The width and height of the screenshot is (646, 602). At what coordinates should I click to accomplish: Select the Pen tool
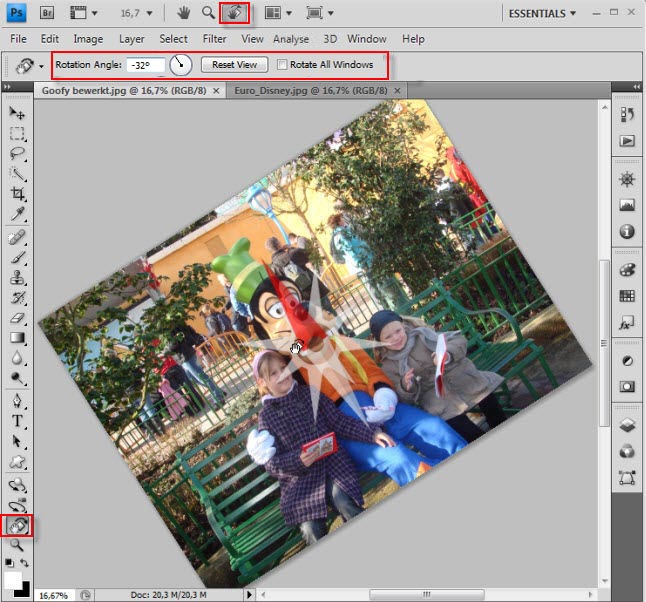tap(17, 401)
